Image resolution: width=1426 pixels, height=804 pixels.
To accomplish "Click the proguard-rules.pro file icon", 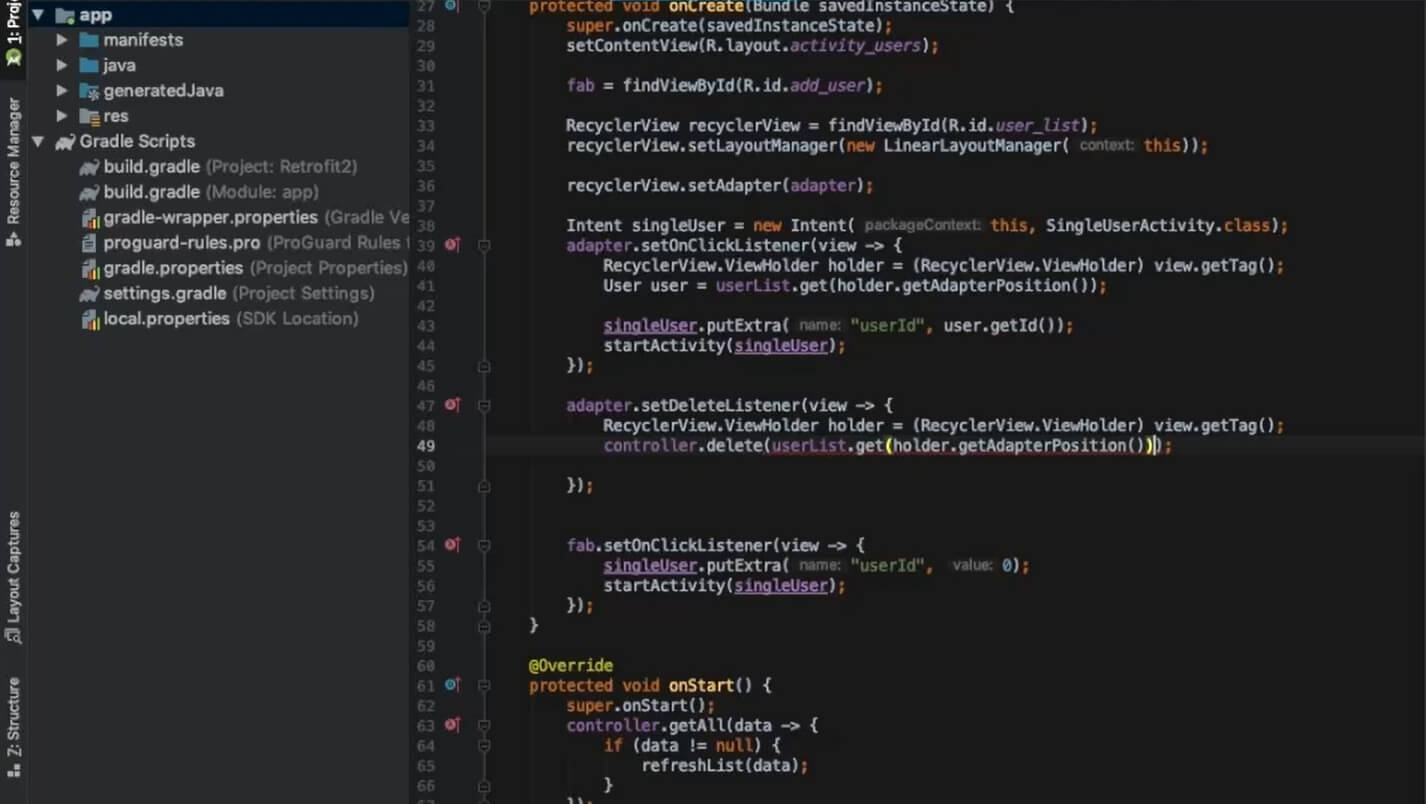I will [88, 243].
